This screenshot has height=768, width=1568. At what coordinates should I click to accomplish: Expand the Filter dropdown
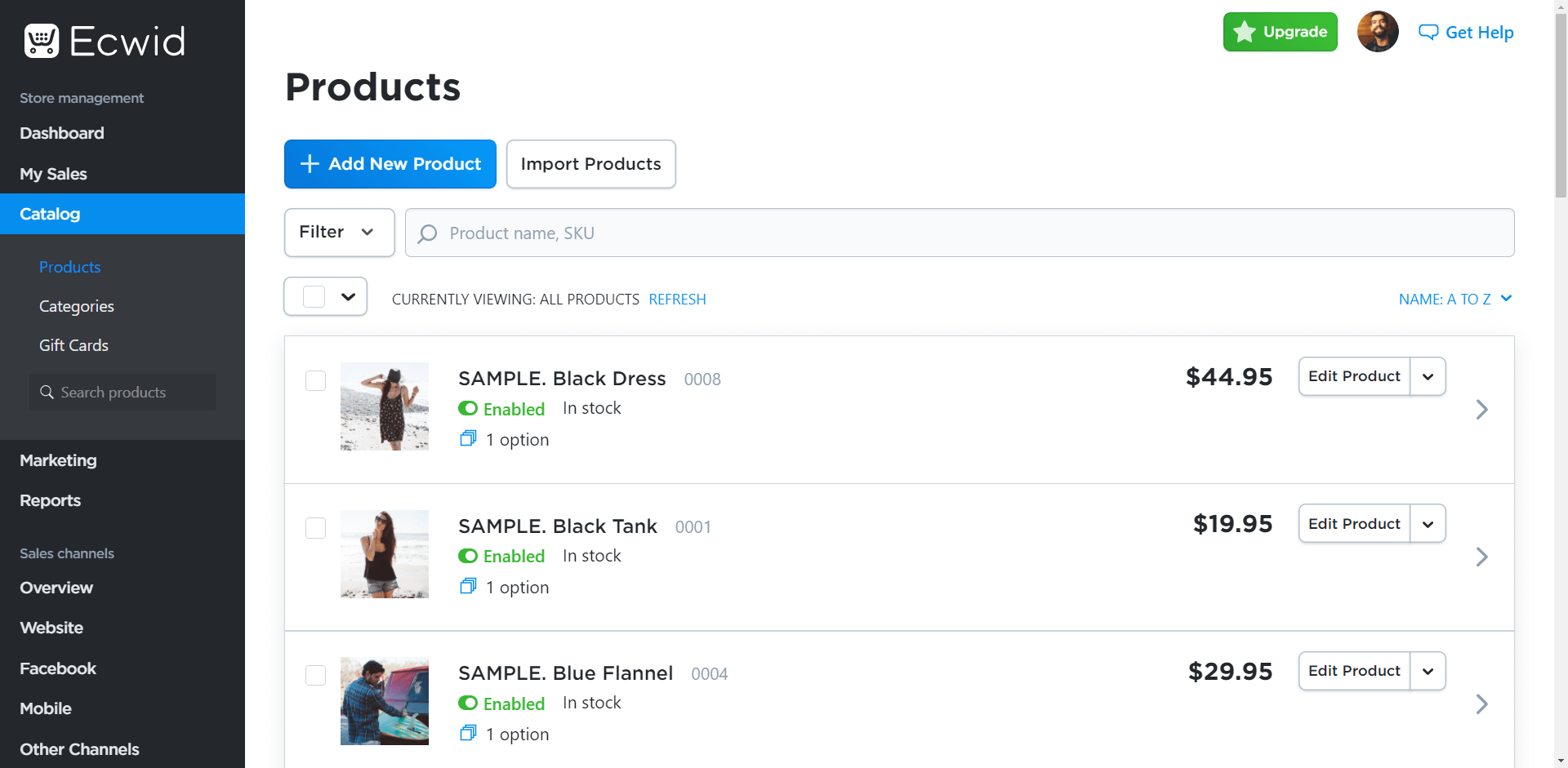[339, 233]
